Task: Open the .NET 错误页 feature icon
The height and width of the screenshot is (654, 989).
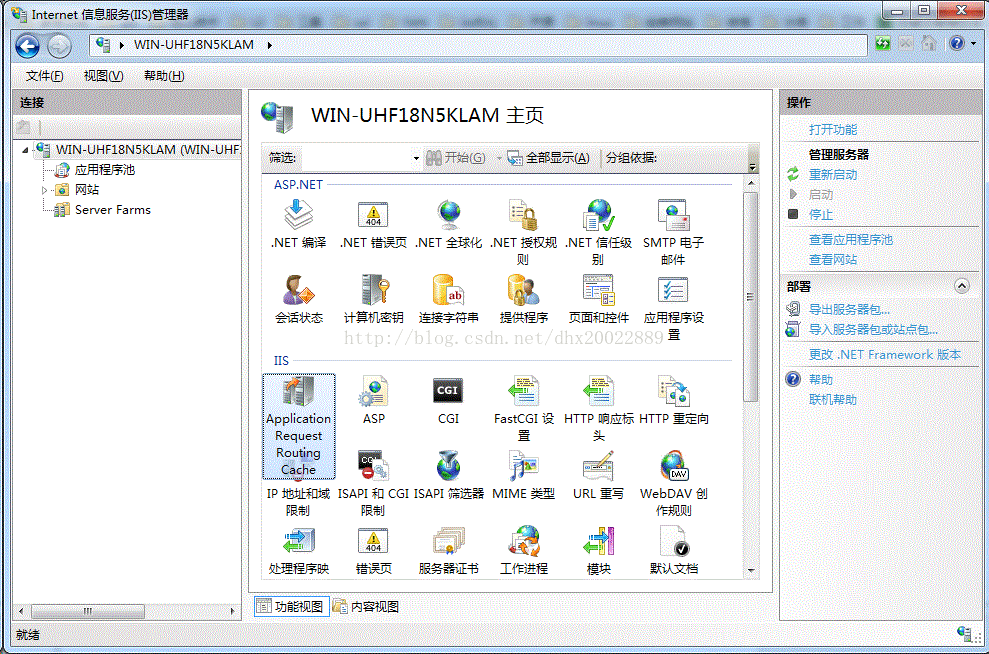Action: [373, 215]
